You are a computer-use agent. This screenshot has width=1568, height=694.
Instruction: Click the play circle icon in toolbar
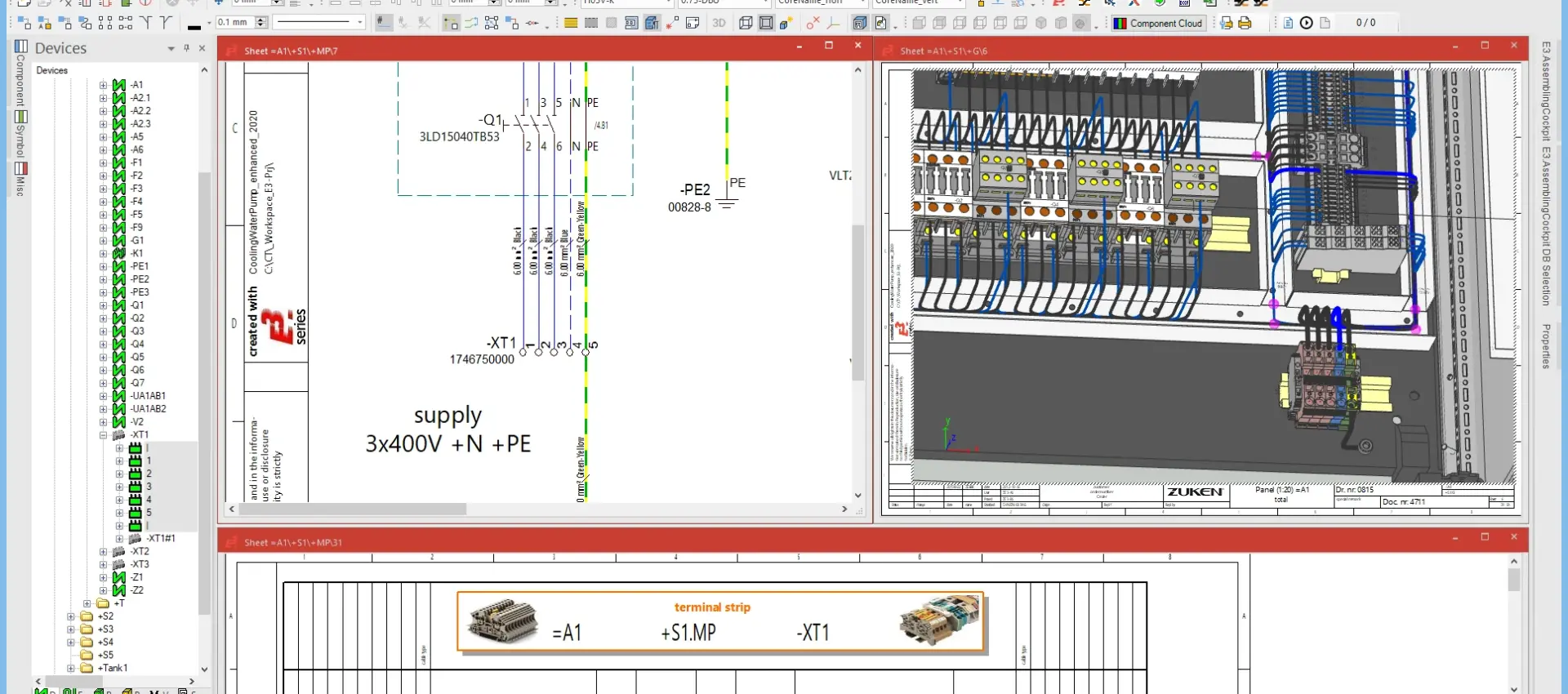pyautogui.click(x=1307, y=23)
